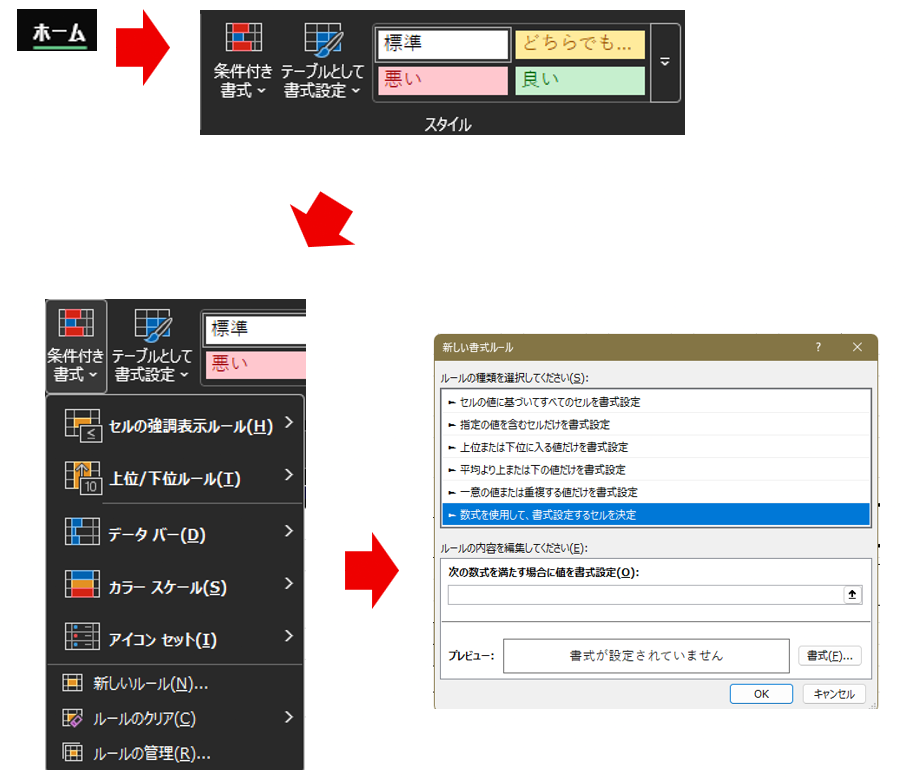Screen dimensions: 905x782
Task: Click 条件付き書式 button above the open menu
Action: point(76,346)
